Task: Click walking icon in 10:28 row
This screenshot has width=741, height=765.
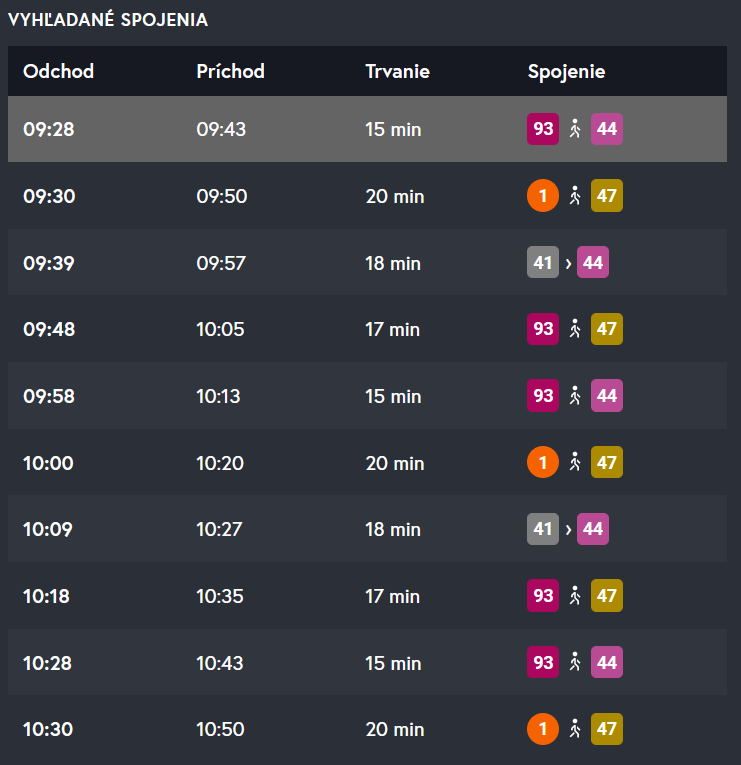Action: (575, 663)
